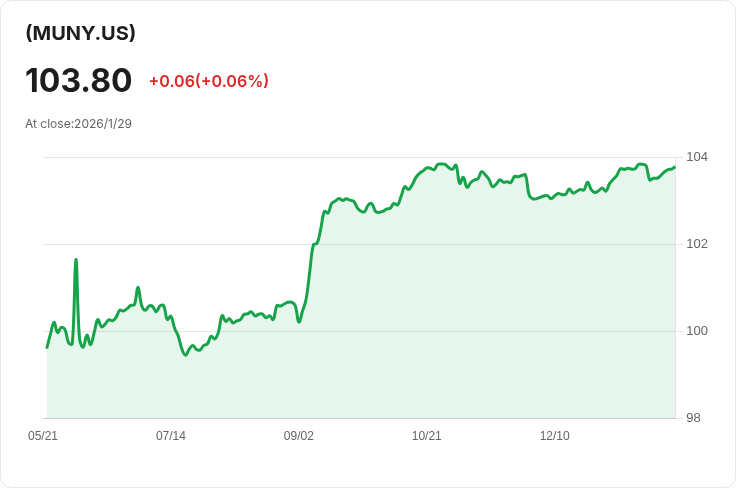Click the leftmost start of the price line
Viewport: 736px width, 488px height.
[47, 347]
